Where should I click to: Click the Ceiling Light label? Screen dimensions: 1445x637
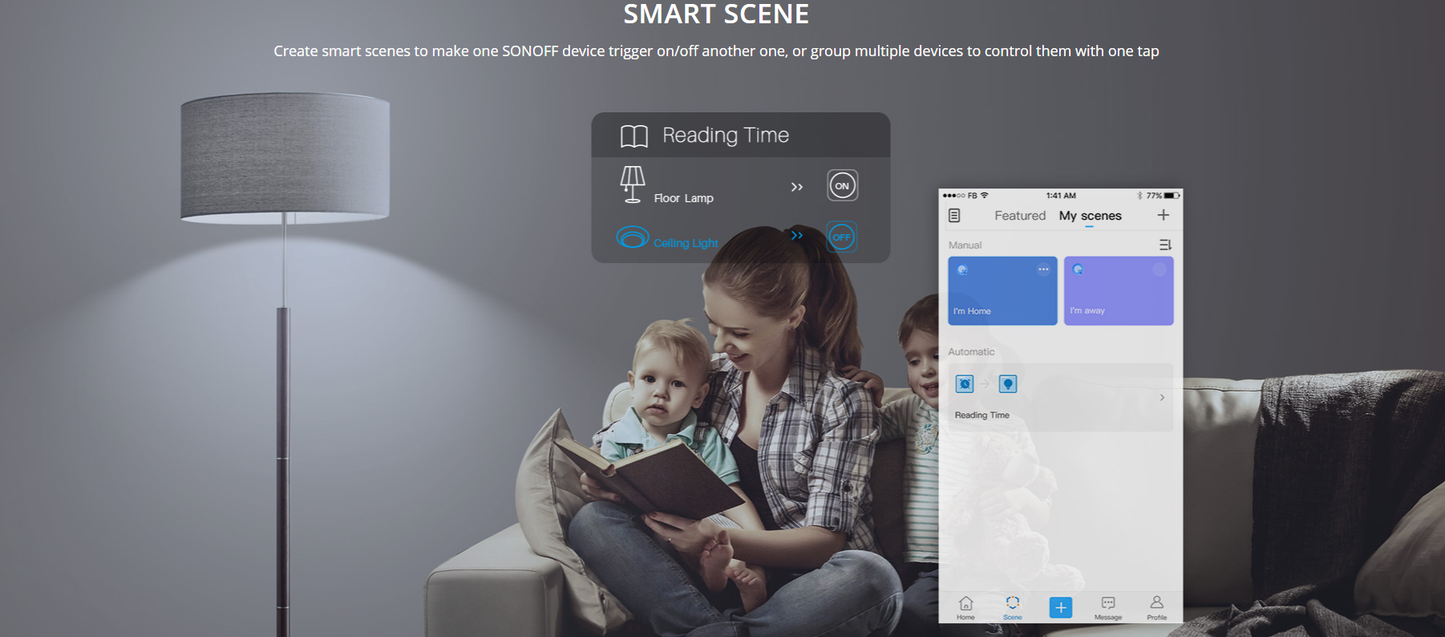click(x=686, y=243)
